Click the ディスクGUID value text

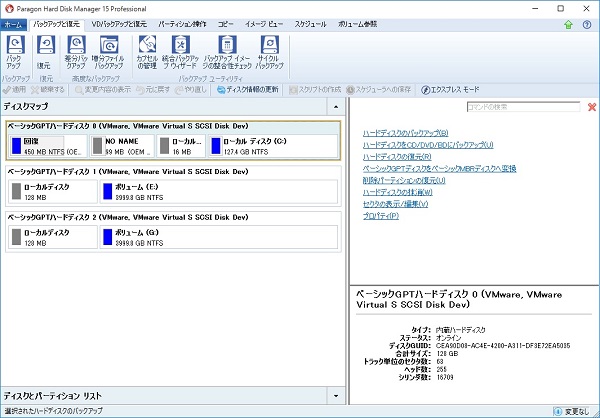(x=503, y=346)
